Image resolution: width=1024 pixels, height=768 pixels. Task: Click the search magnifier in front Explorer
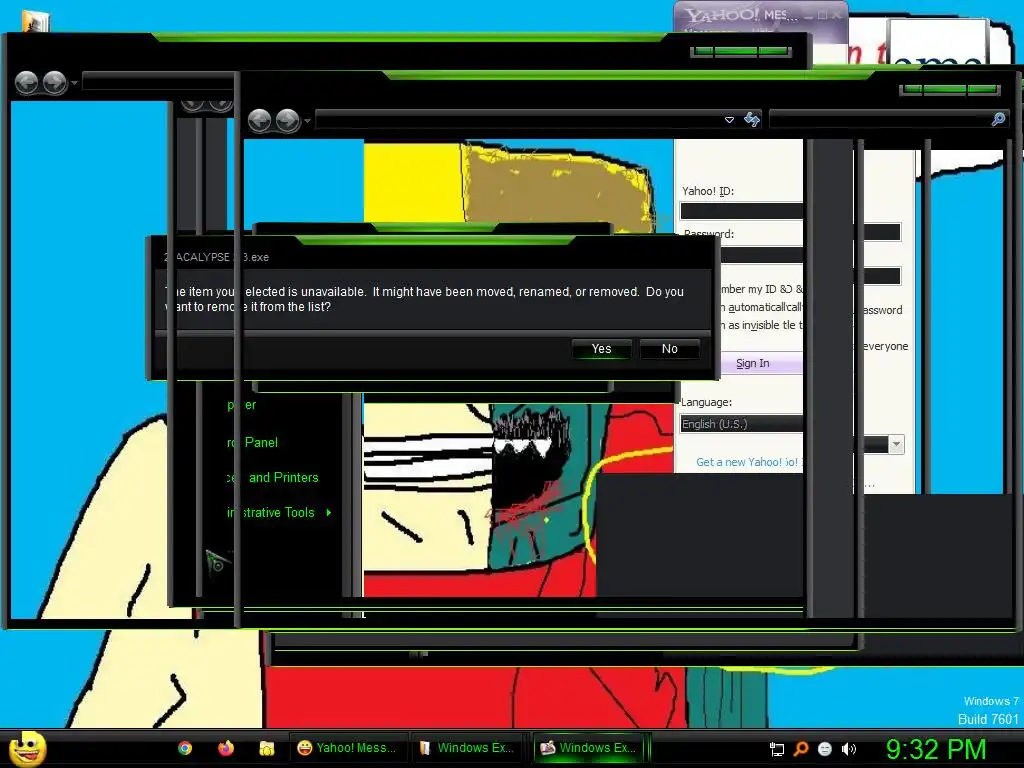coord(999,119)
